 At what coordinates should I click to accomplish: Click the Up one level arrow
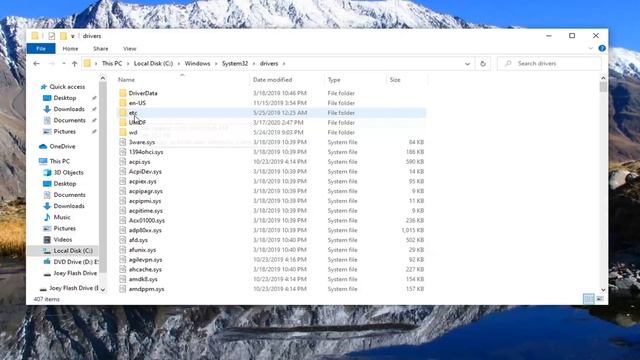tap(74, 64)
